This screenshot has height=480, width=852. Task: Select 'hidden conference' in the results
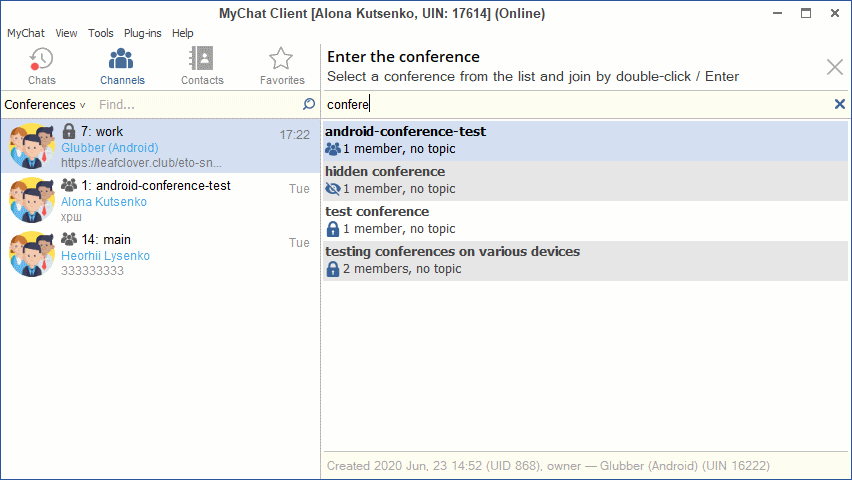click(x=586, y=181)
